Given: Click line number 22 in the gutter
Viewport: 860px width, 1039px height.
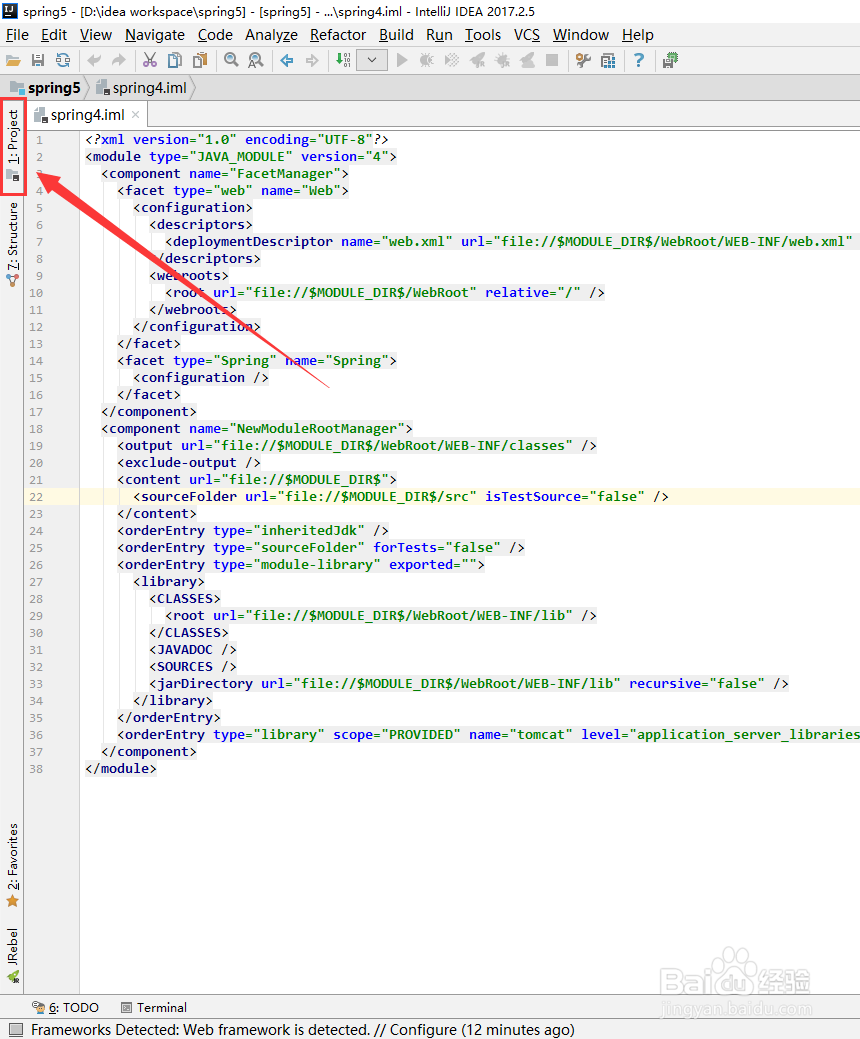Looking at the screenshot, I should tap(36, 497).
